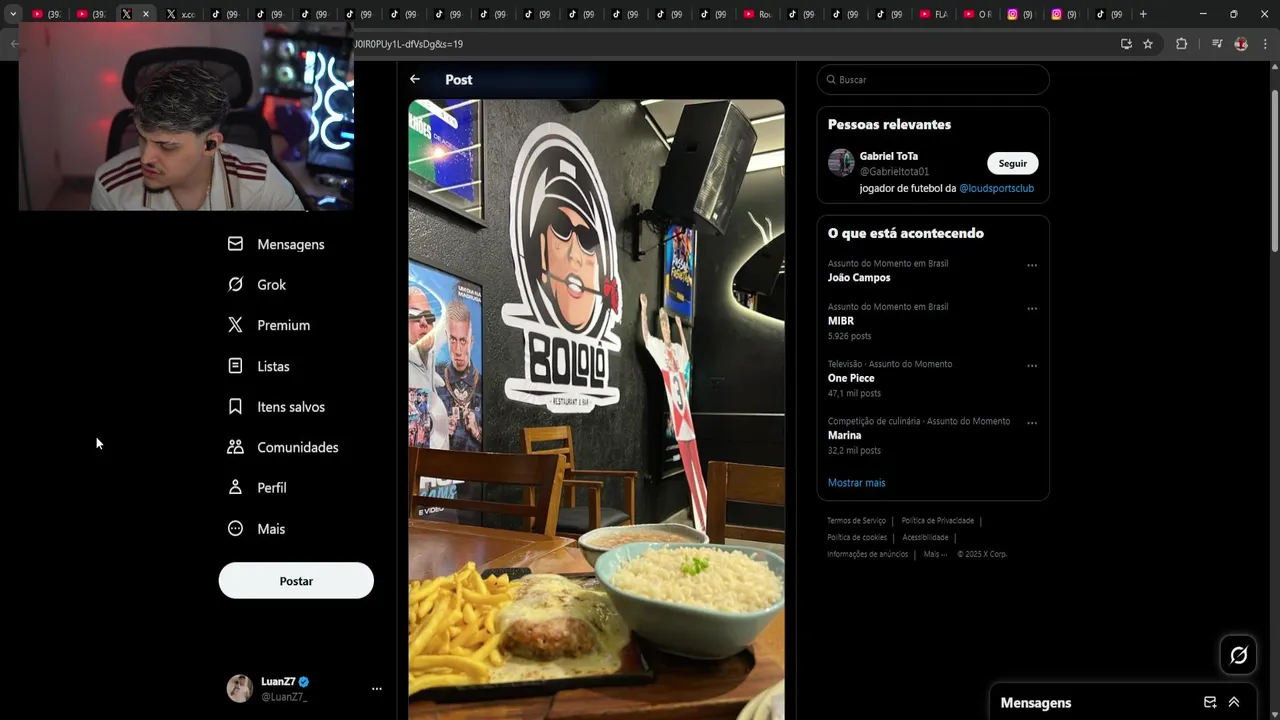Click Gabriel ToTa avatar image
This screenshot has width=1280, height=720.
coord(841,163)
